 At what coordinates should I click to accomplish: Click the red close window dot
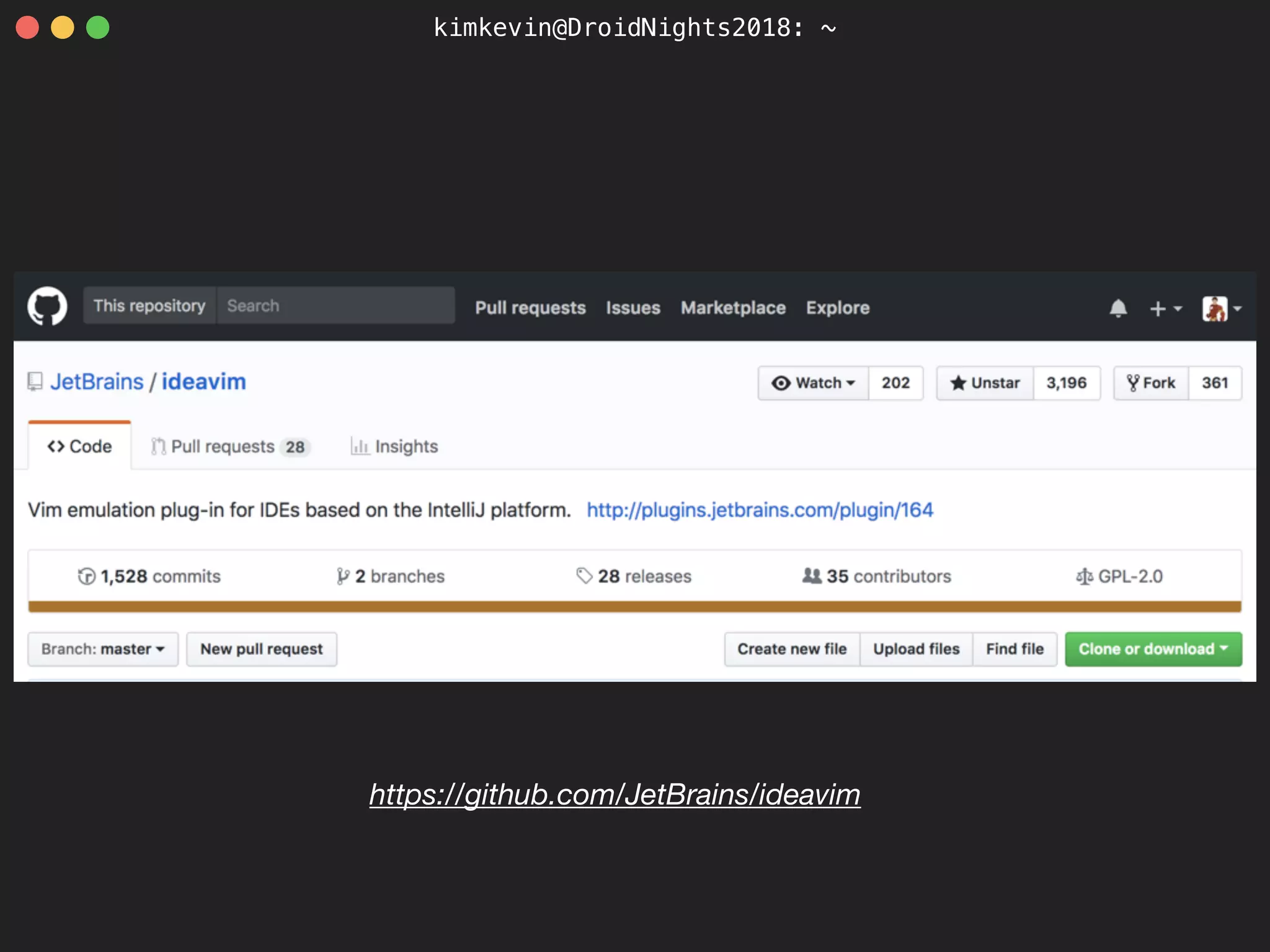click(x=27, y=27)
